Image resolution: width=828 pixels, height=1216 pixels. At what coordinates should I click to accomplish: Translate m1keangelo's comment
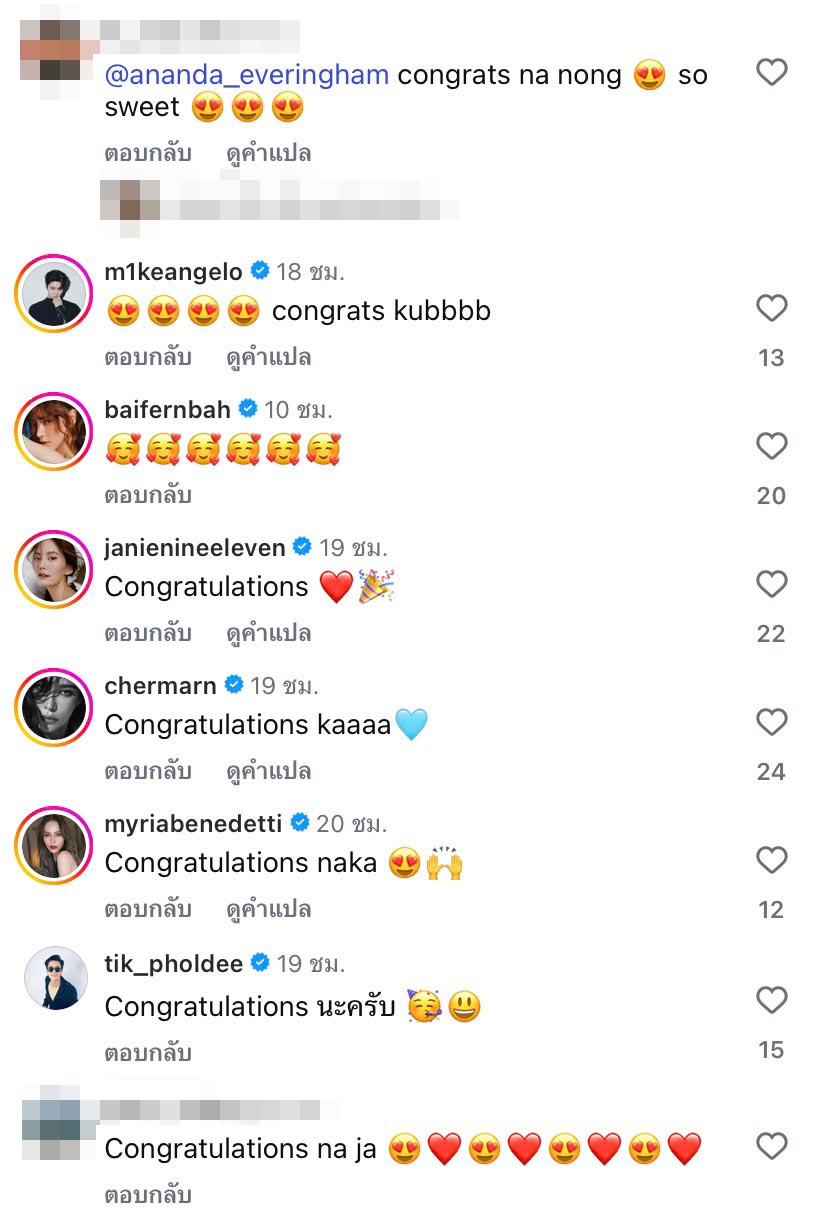[268, 357]
